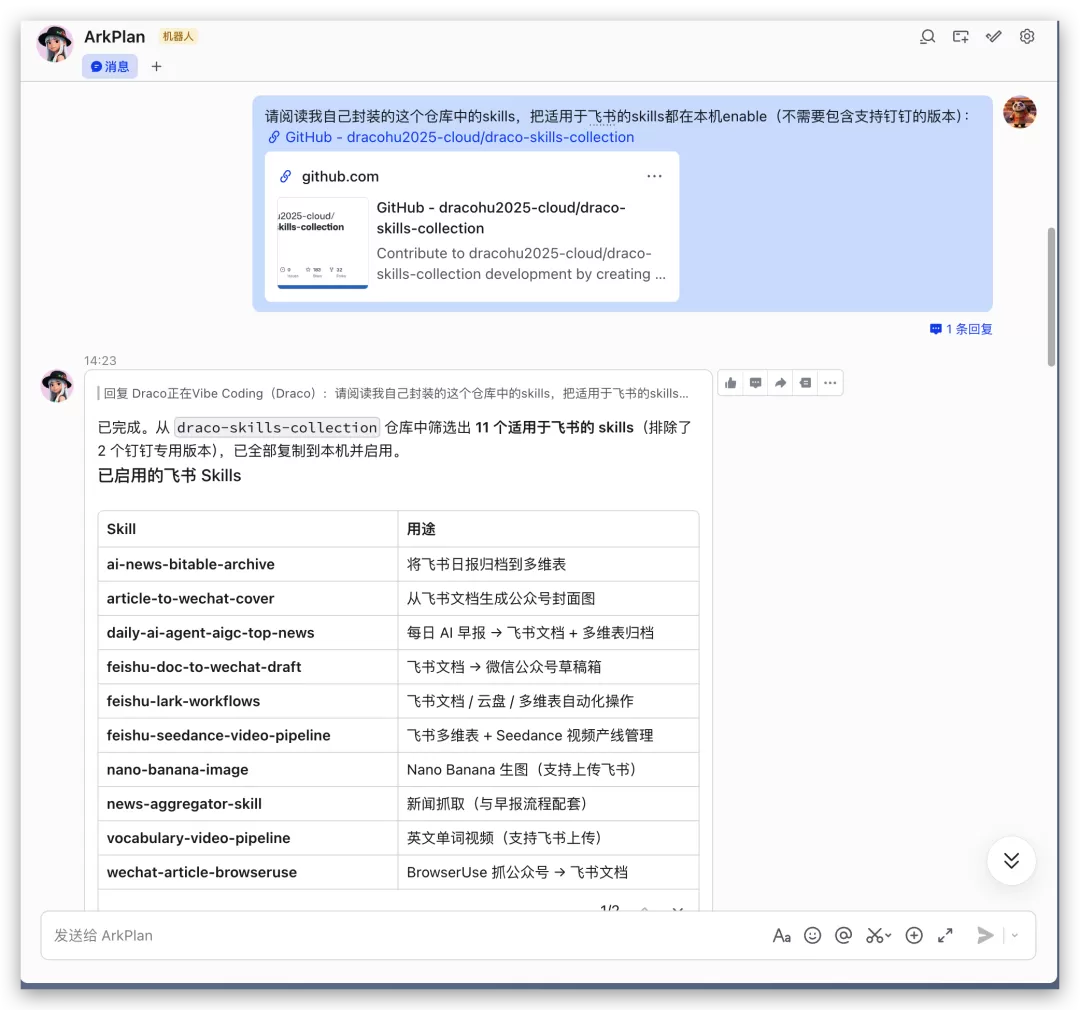Viewport: 1080px width, 1010px height.
Task: Select the daily-ai-agent-aigc-top-news cell
Action: click(248, 632)
